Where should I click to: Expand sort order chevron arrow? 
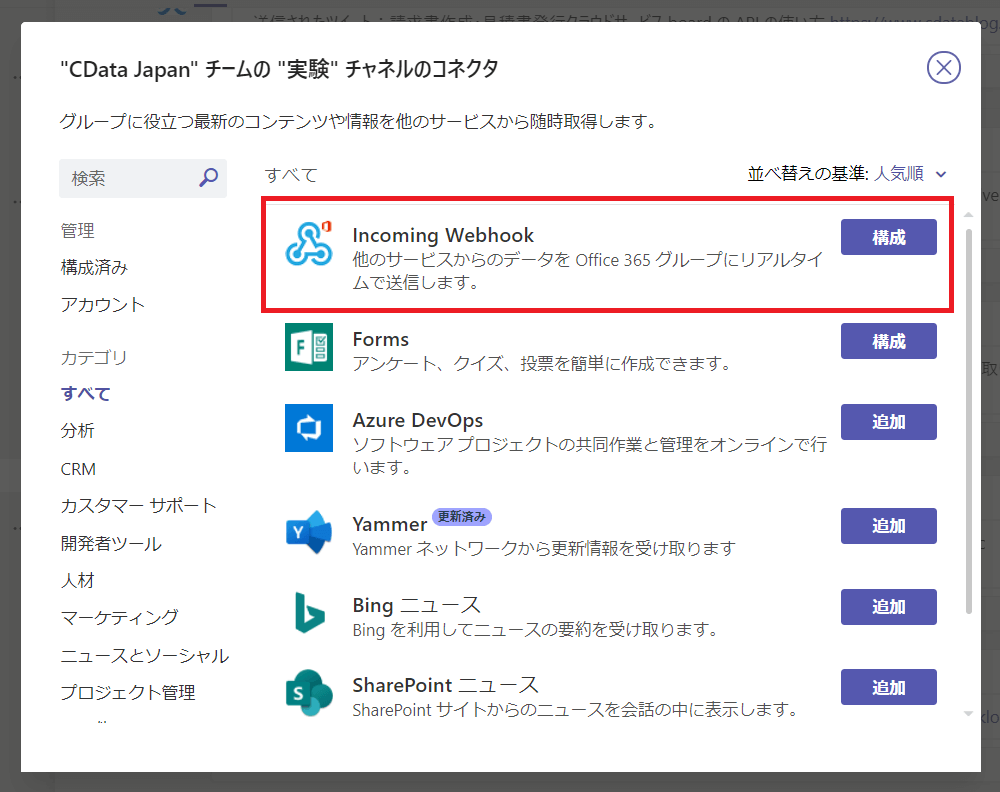click(941, 174)
